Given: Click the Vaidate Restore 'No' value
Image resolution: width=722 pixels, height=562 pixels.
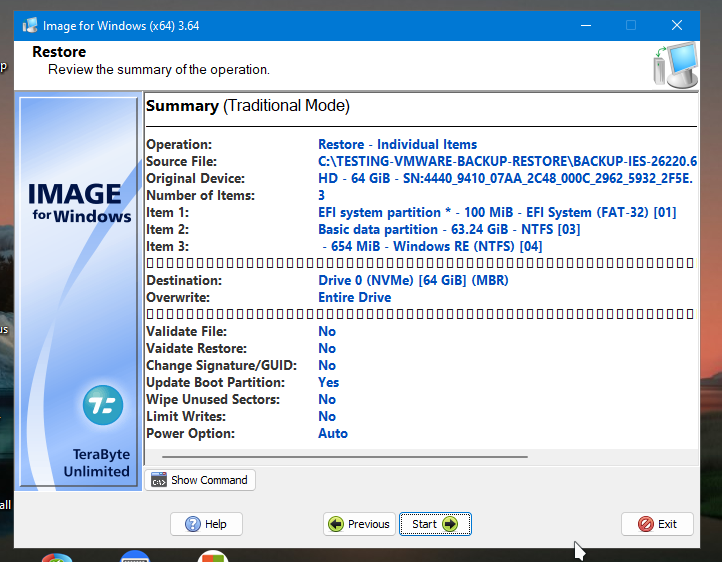Looking at the screenshot, I should (327, 349).
